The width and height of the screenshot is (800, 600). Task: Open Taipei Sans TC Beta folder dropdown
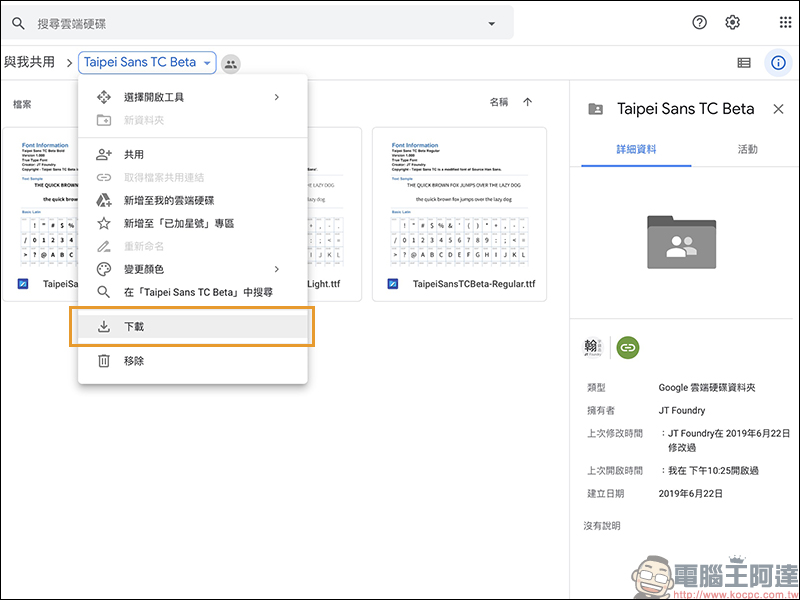pyautogui.click(x=147, y=63)
